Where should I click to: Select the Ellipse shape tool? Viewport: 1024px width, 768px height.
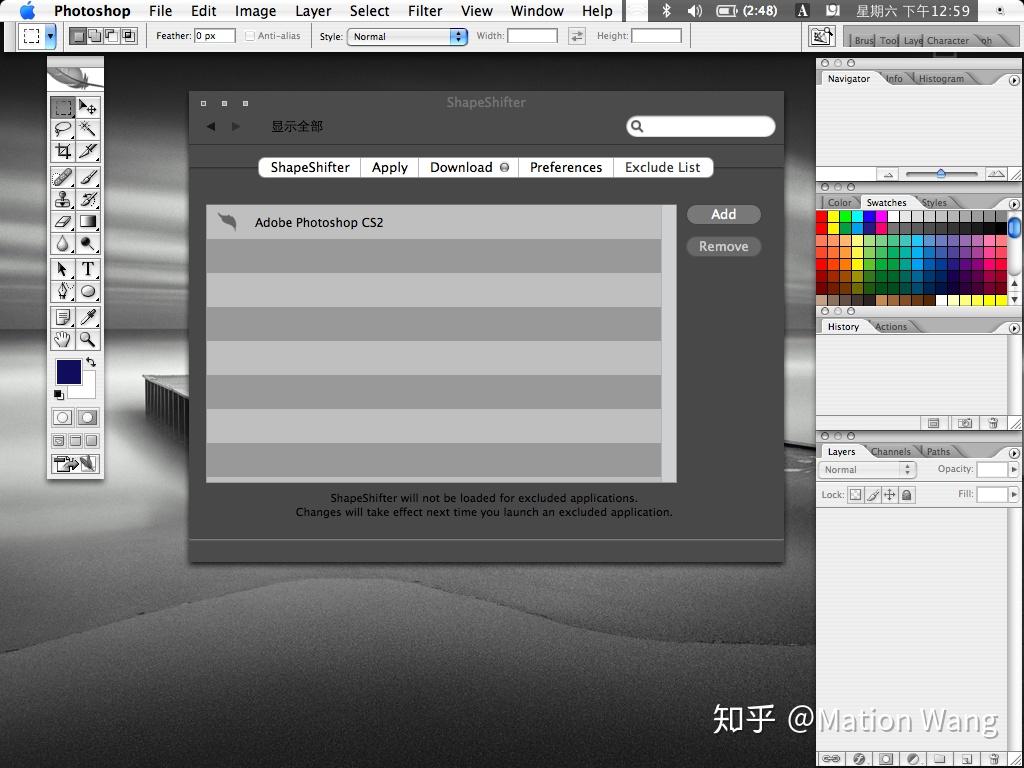(x=88, y=291)
